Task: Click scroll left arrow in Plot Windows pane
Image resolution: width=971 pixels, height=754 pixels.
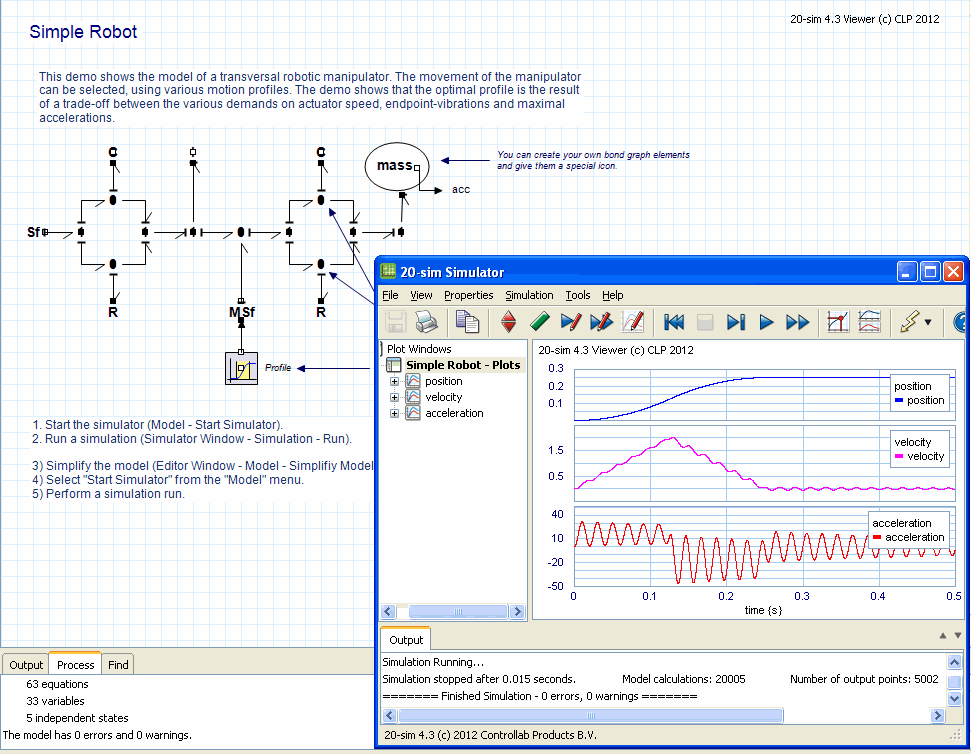Action: (388, 612)
